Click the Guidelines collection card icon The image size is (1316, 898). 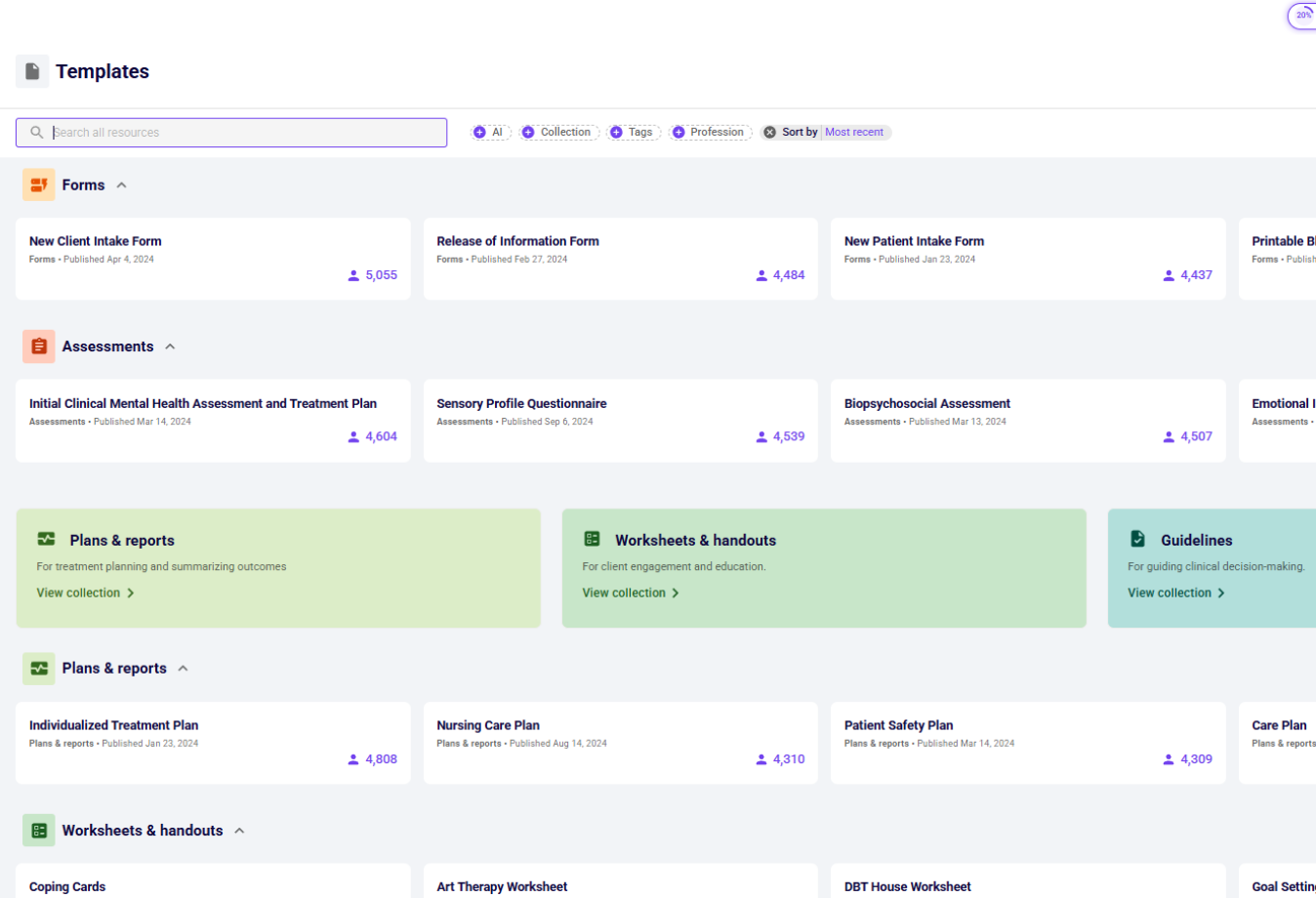tap(1137, 539)
